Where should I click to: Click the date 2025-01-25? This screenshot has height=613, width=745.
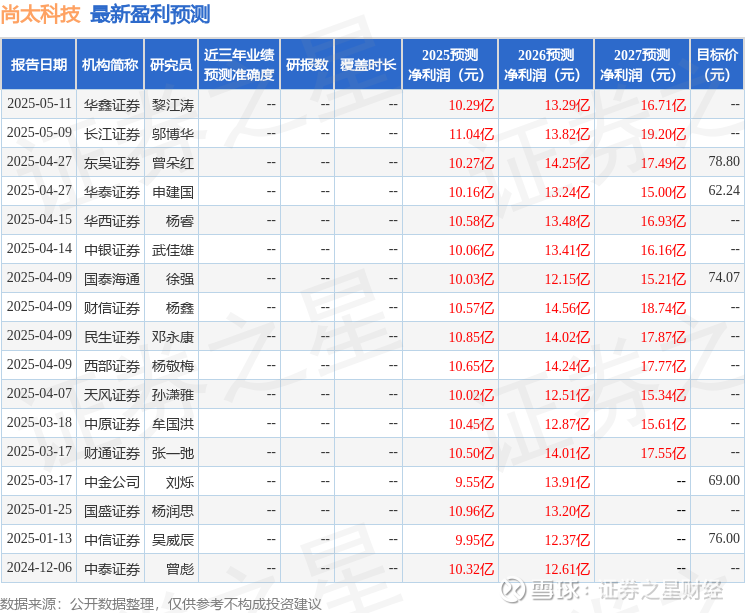pyautogui.click(x=39, y=509)
